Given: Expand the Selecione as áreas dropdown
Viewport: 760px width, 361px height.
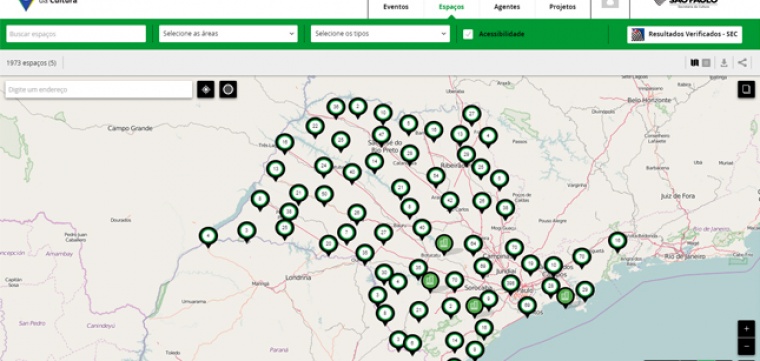Looking at the screenshot, I should coord(228,34).
